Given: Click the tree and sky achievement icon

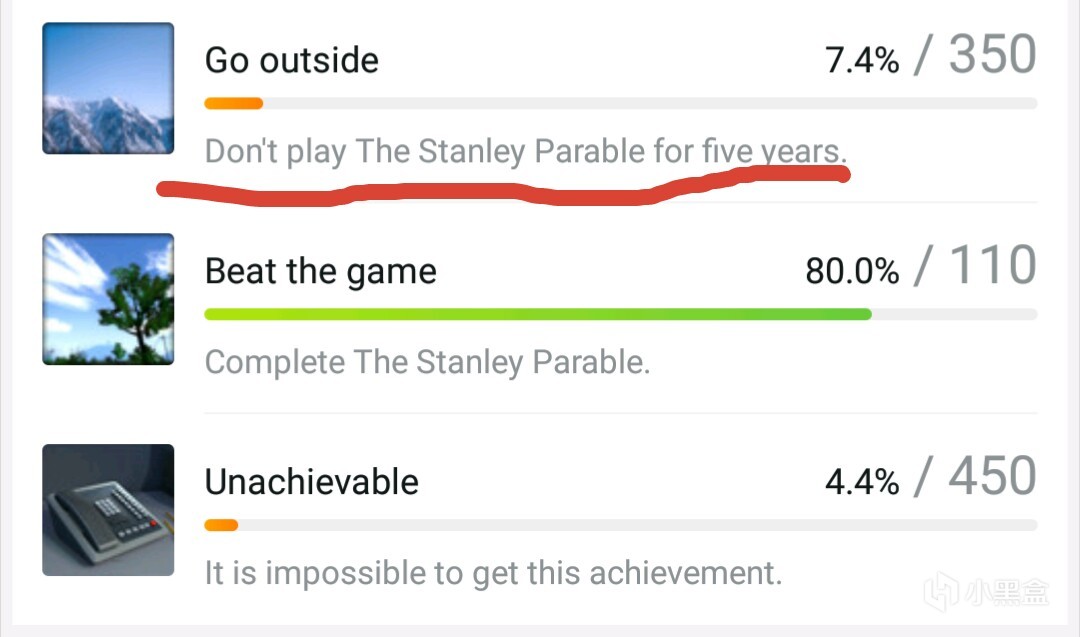Looking at the screenshot, I should click(x=108, y=299).
